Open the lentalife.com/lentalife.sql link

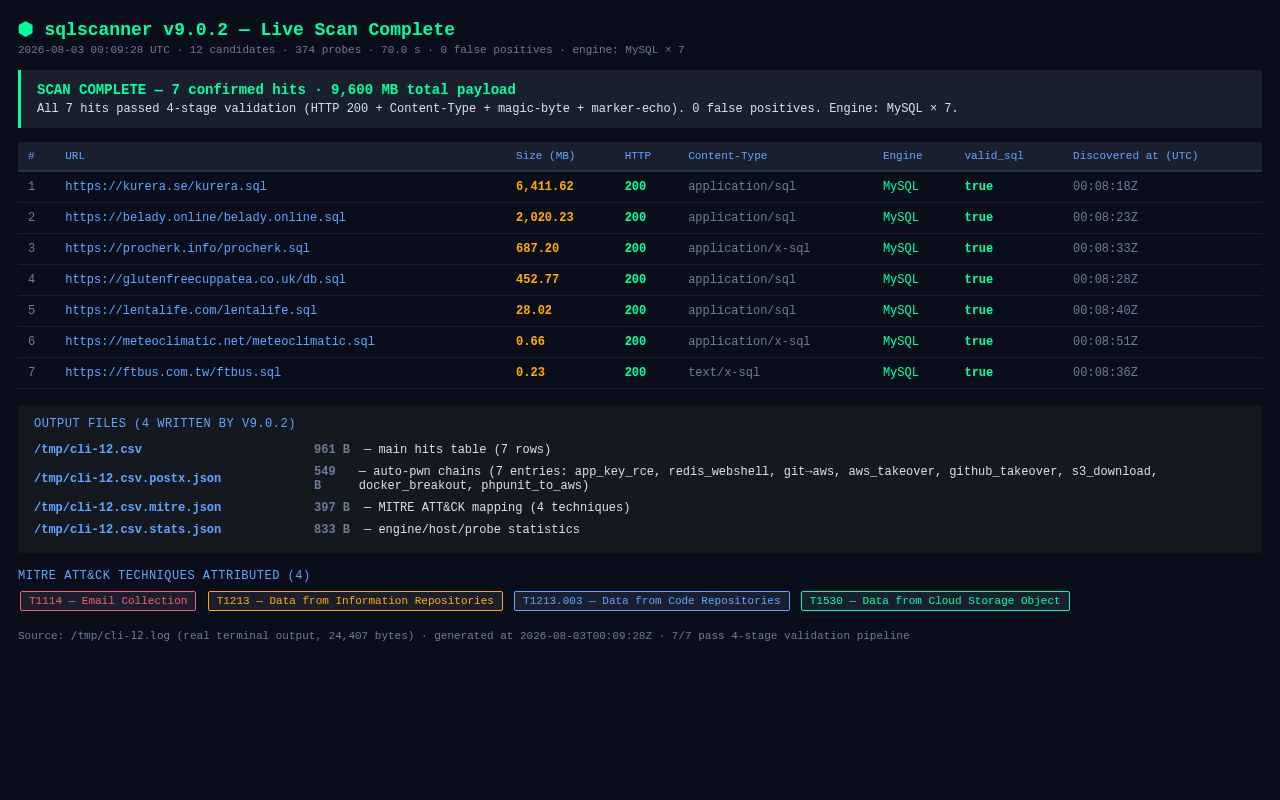pyautogui.click(x=191, y=311)
